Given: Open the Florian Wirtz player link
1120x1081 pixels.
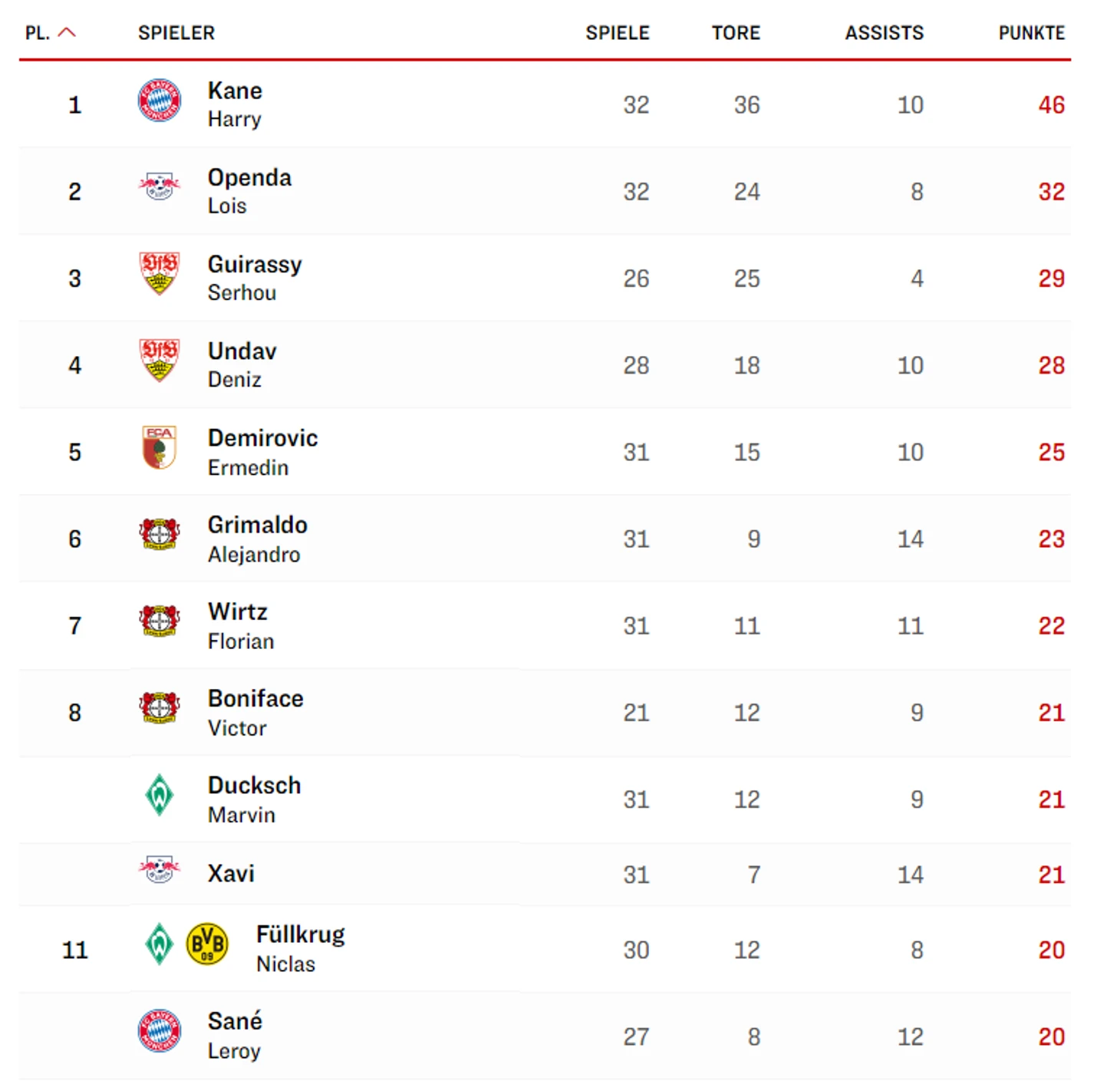Looking at the screenshot, I should [241, 626].
